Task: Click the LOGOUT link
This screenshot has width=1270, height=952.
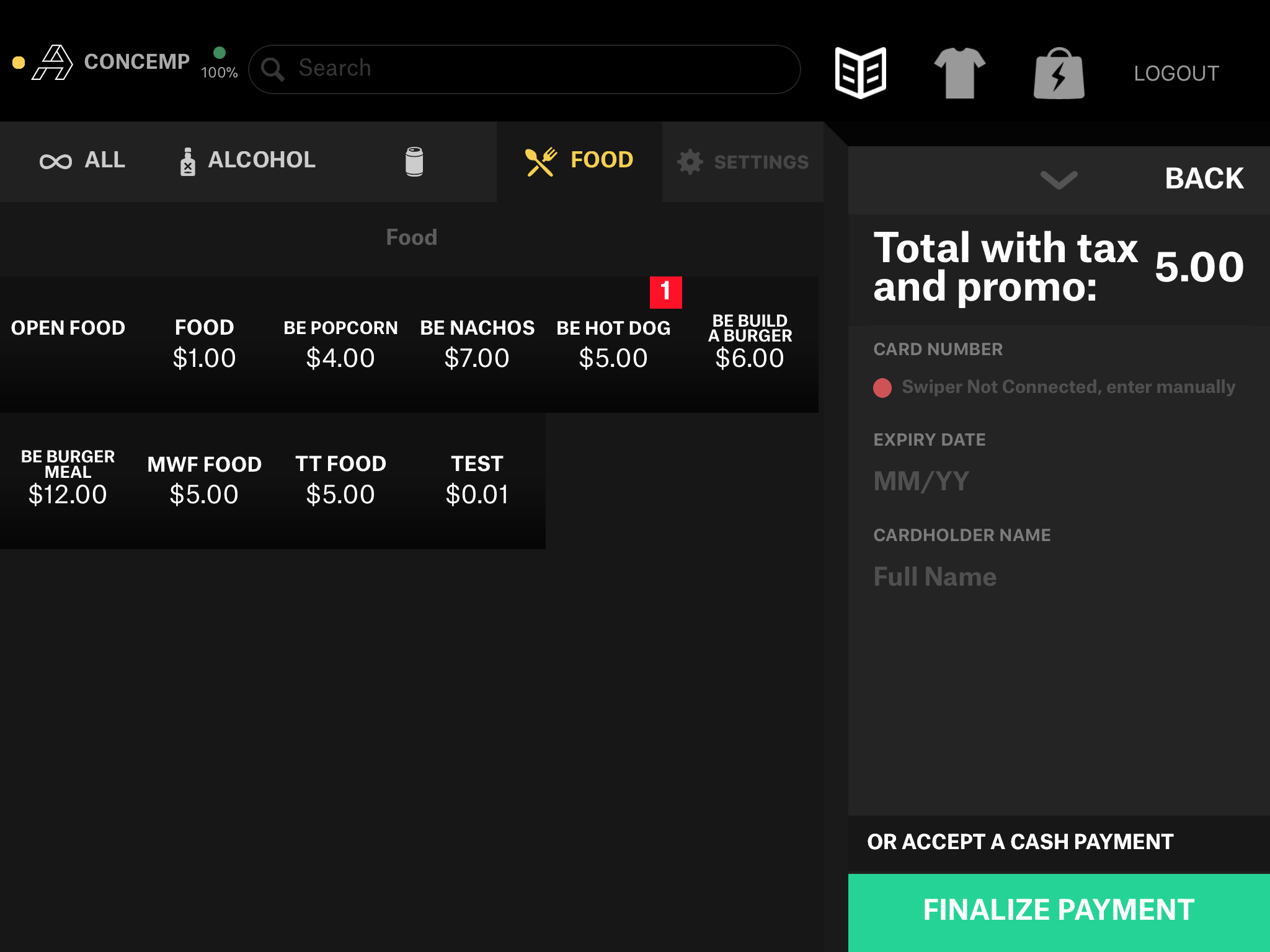Action: (x=1176, y=74)
